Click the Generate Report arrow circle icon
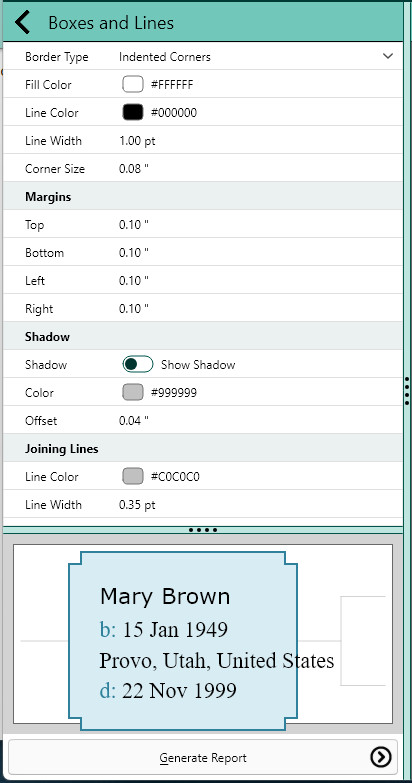Viewport: 412px width, 783px height. [381, 758]
